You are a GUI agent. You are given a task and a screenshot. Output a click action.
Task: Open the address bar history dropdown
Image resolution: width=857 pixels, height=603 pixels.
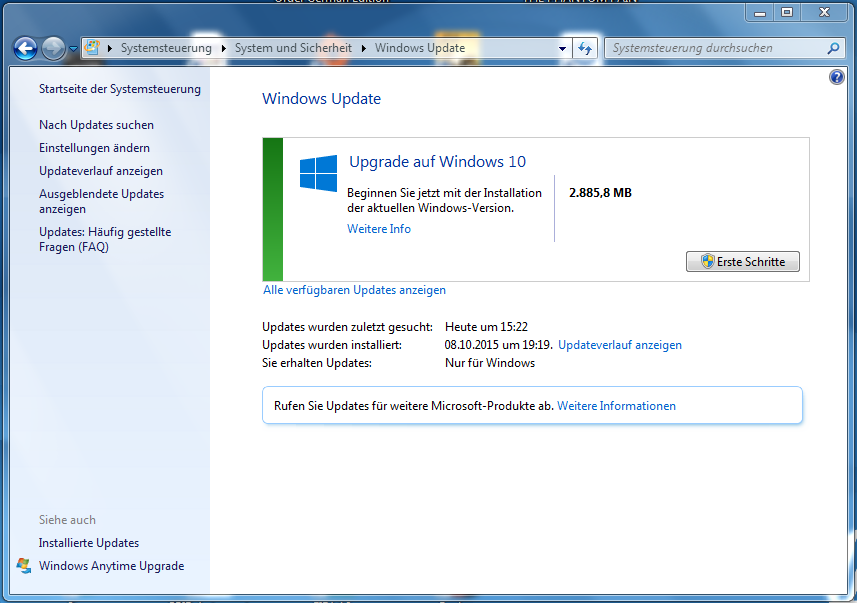[562, 49]
